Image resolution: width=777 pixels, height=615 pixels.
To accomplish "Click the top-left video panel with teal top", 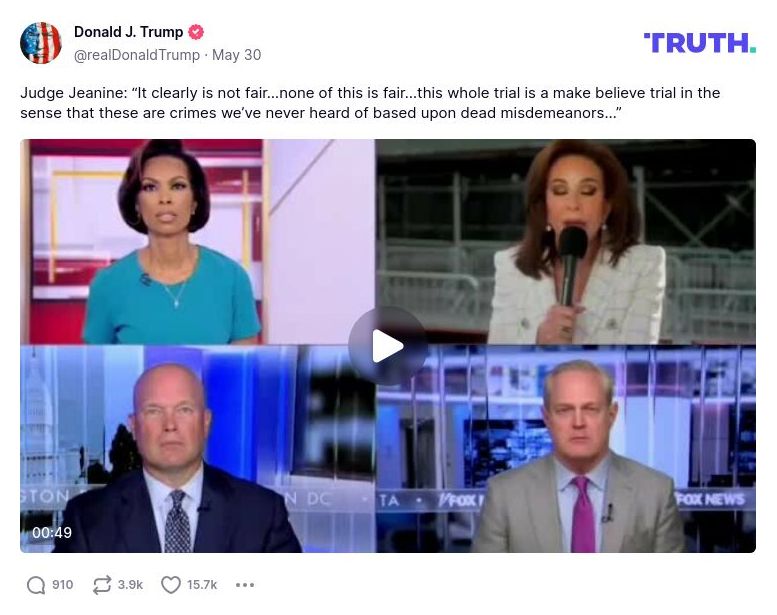I will 198,242.
